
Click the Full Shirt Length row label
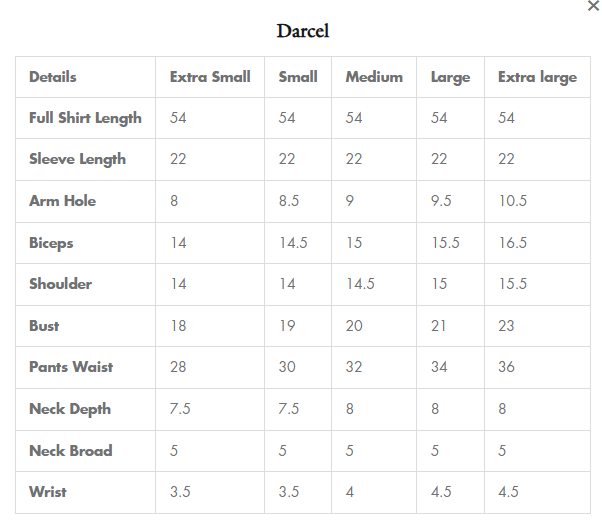point(85,118)
